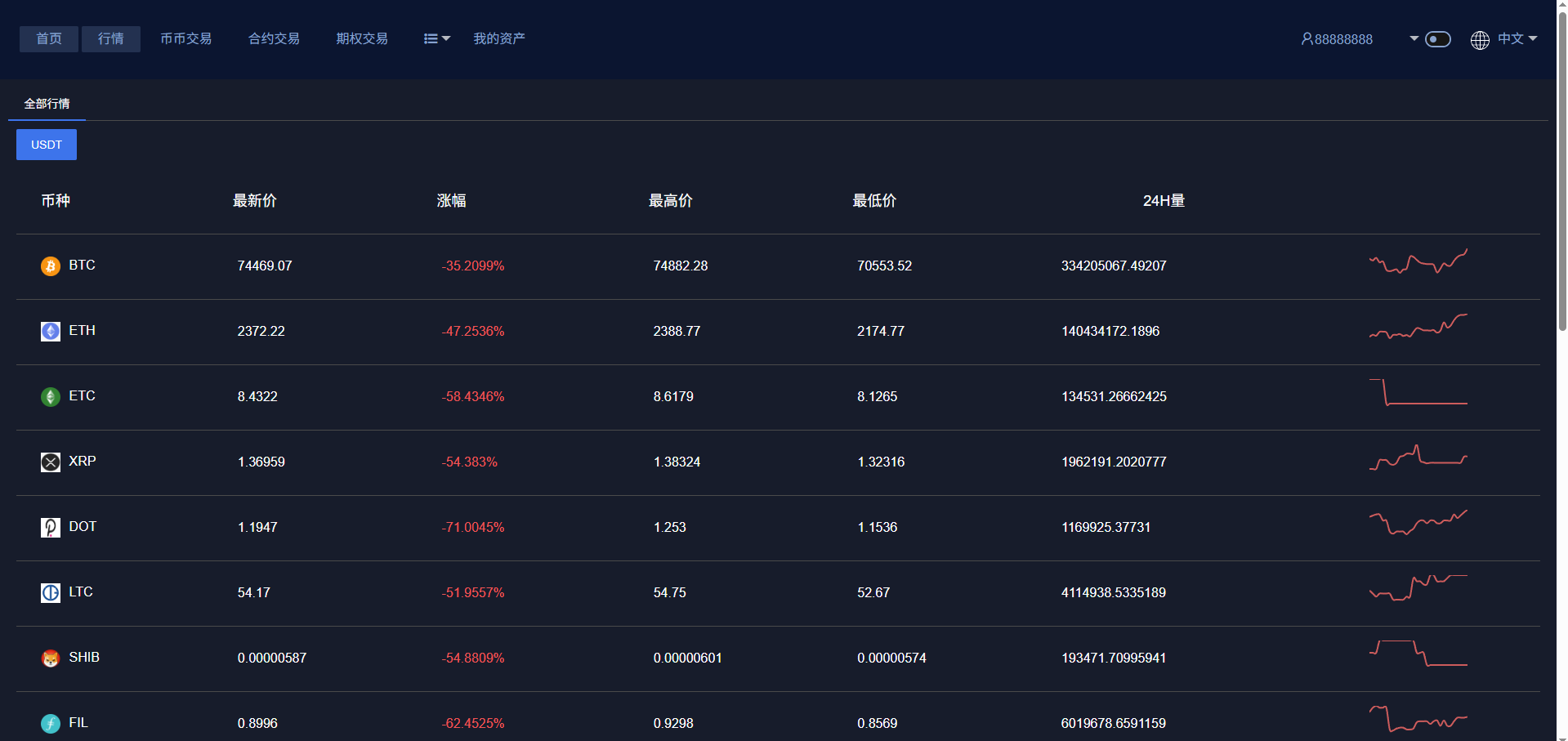
Task: Open the list menu icon in navbar
Action: (x=431, y=39)
